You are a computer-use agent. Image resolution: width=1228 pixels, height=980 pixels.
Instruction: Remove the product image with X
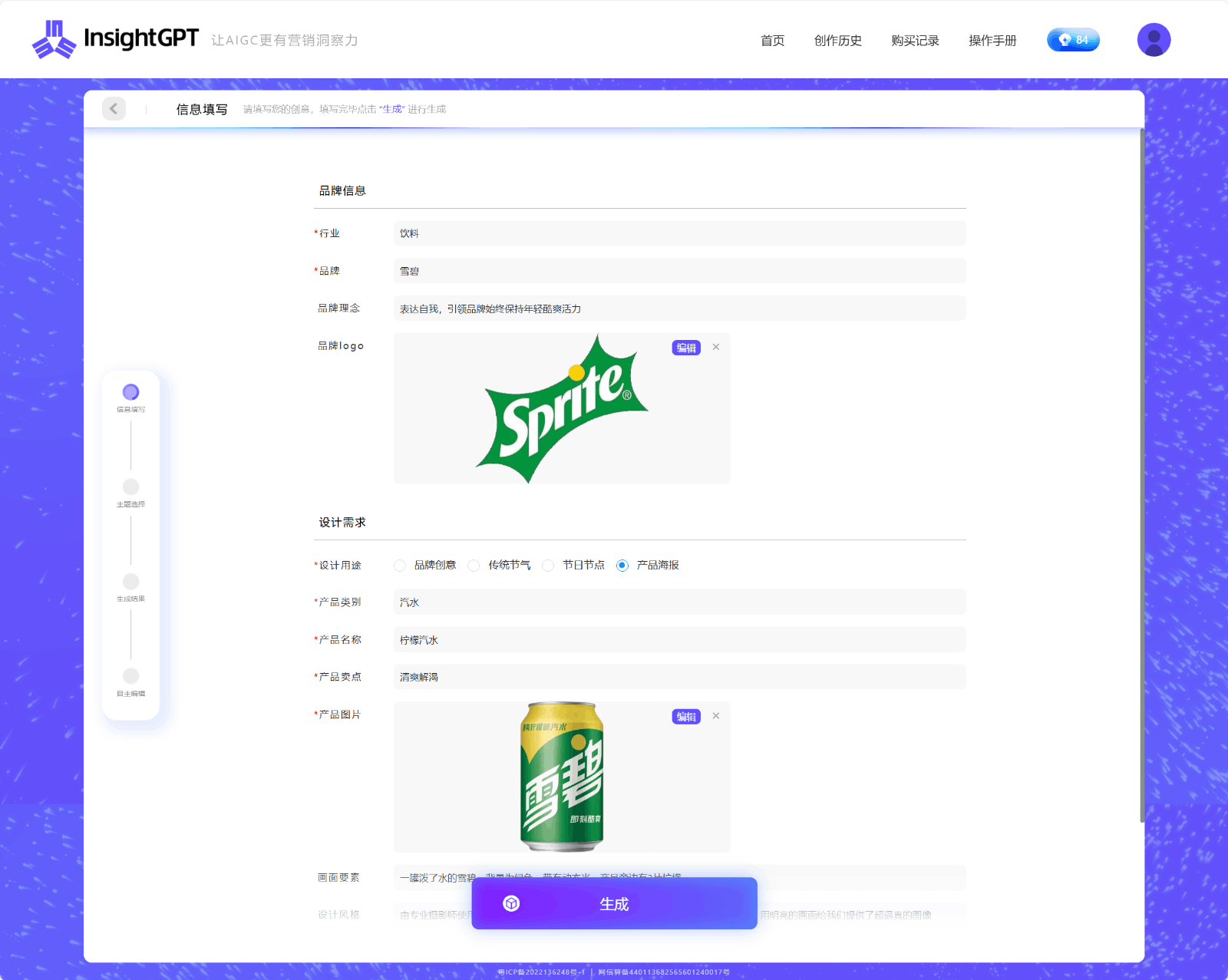click(716, 717)
